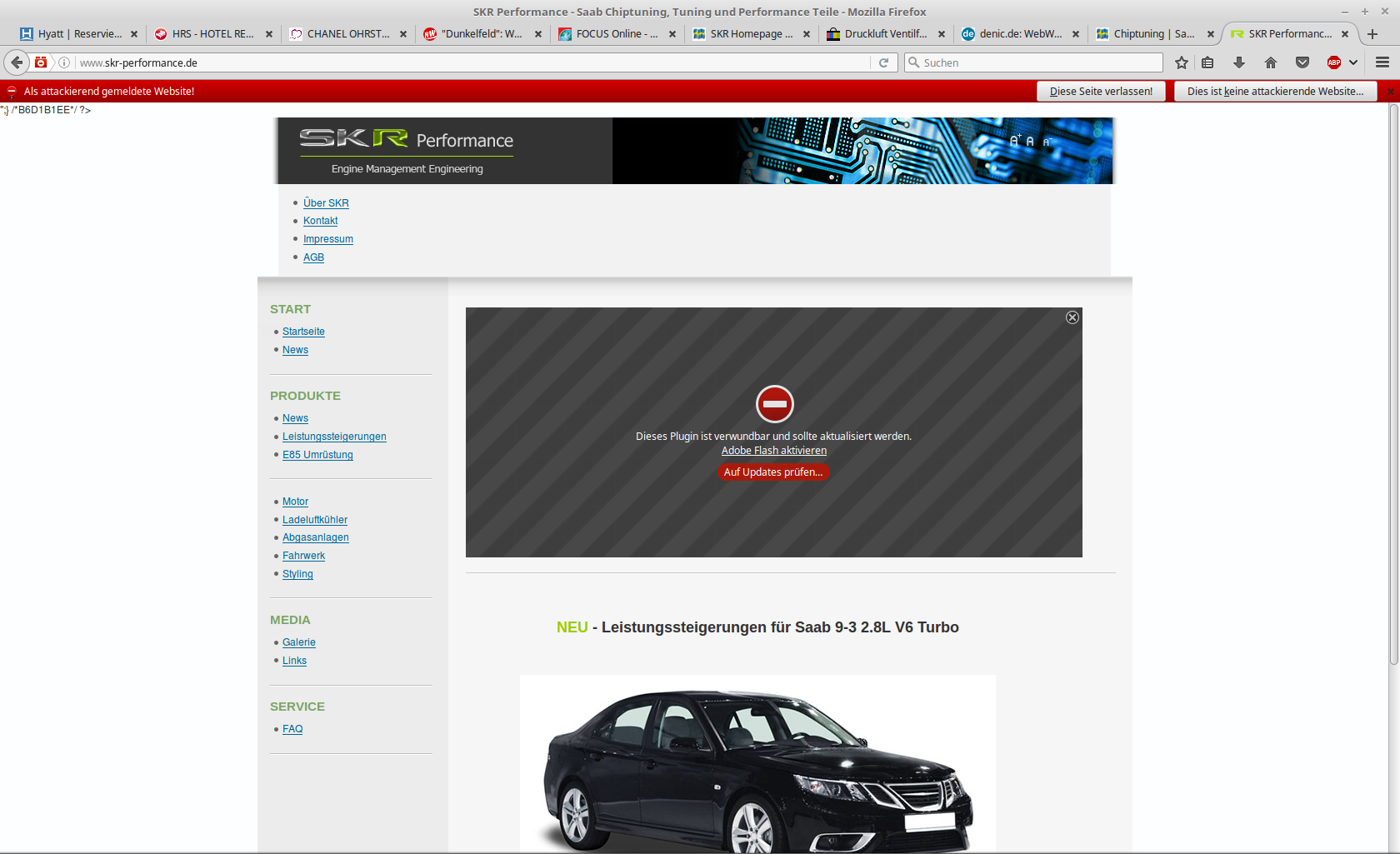Click the Auf Updates prüfen button
The height and width of the screenshot is (854, 1400).
[773, 472]
